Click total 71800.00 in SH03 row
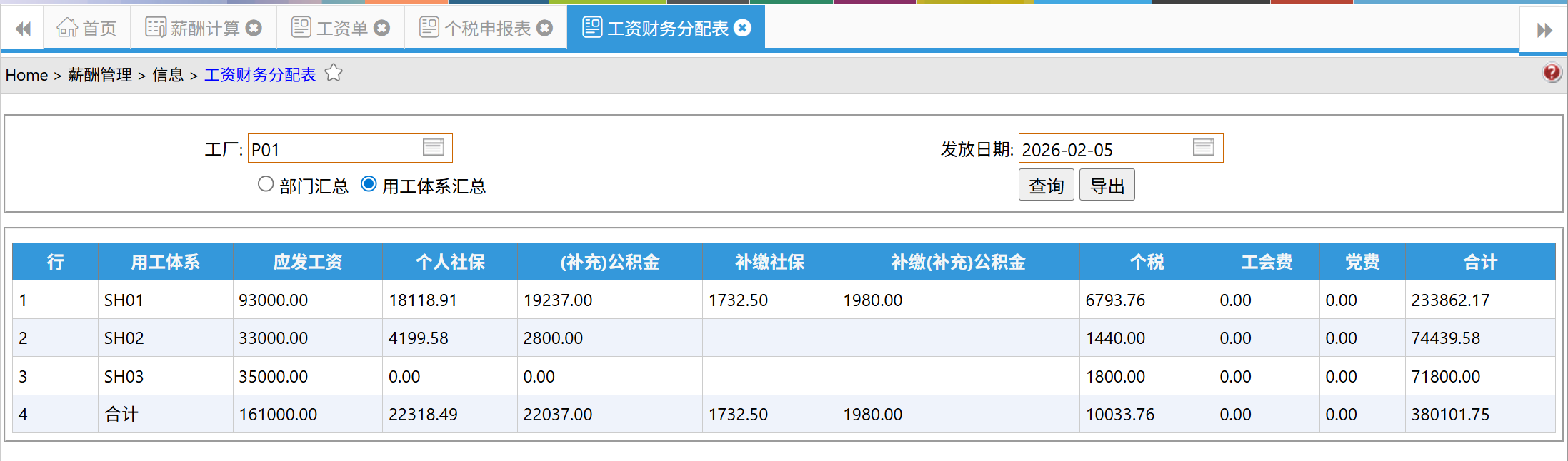Viewport: 1568px width, 461px height. (1446, 377)
